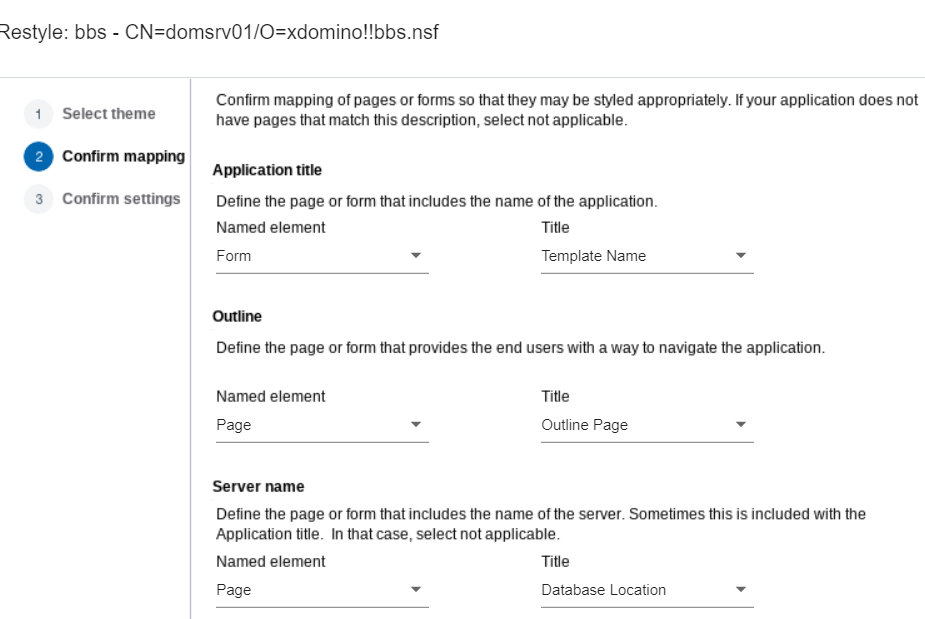Click 'Confirm mapping of pages or forms' instructions
Image resolution: width=925 pixels, height=619 pixels.
pos(567,110)
